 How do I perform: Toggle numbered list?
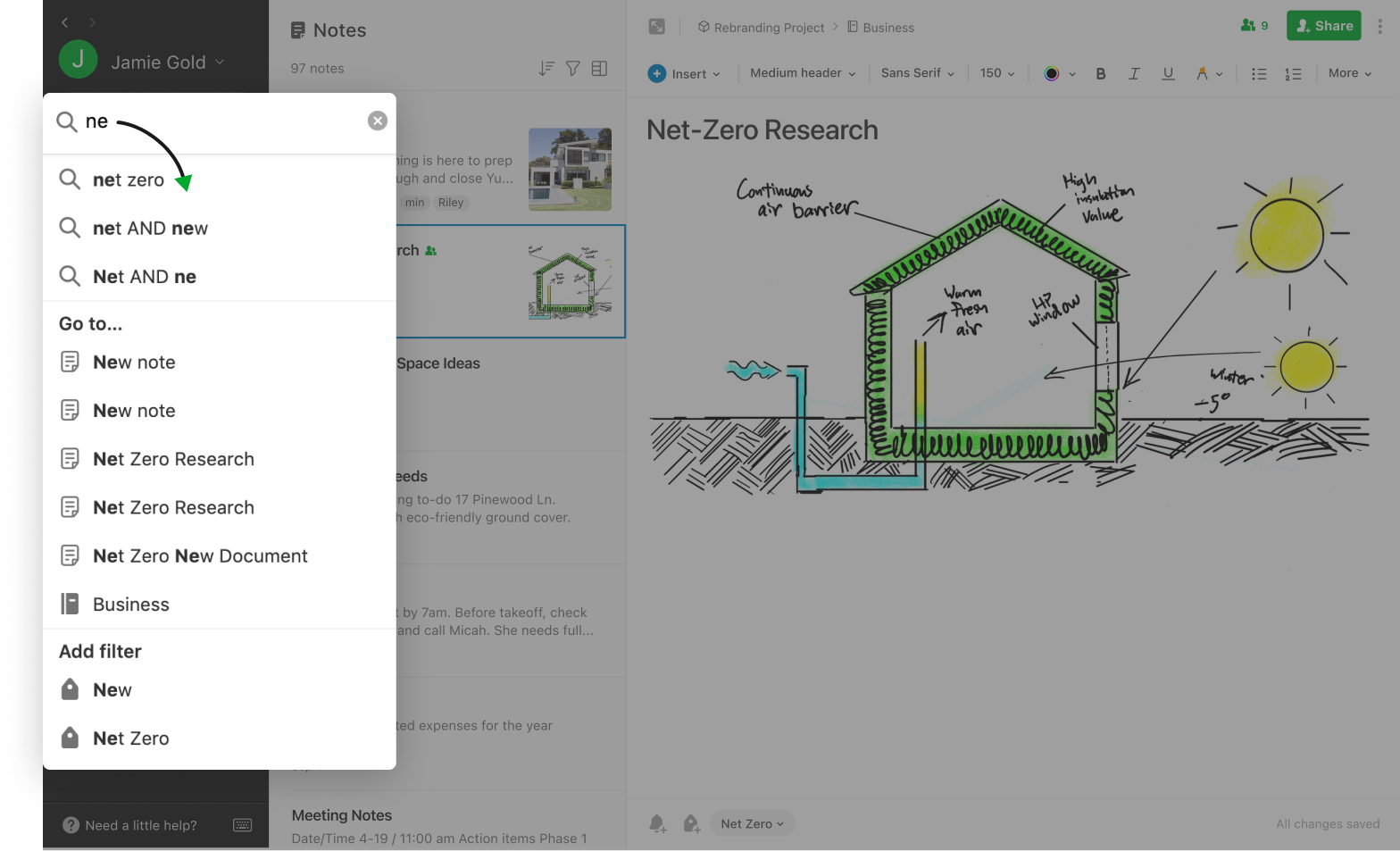point(1293,73)
